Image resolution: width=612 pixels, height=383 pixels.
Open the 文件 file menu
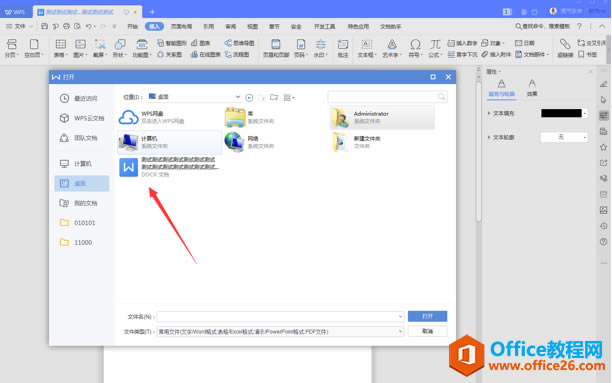[x=19, y=26]
